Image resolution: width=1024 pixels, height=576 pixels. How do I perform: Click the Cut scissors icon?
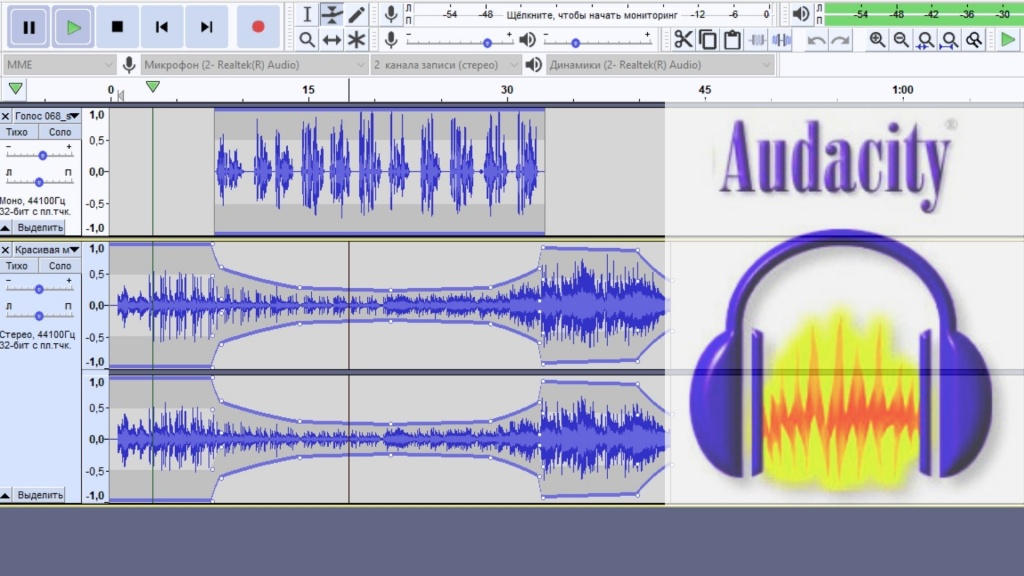(x=683, y=40)
